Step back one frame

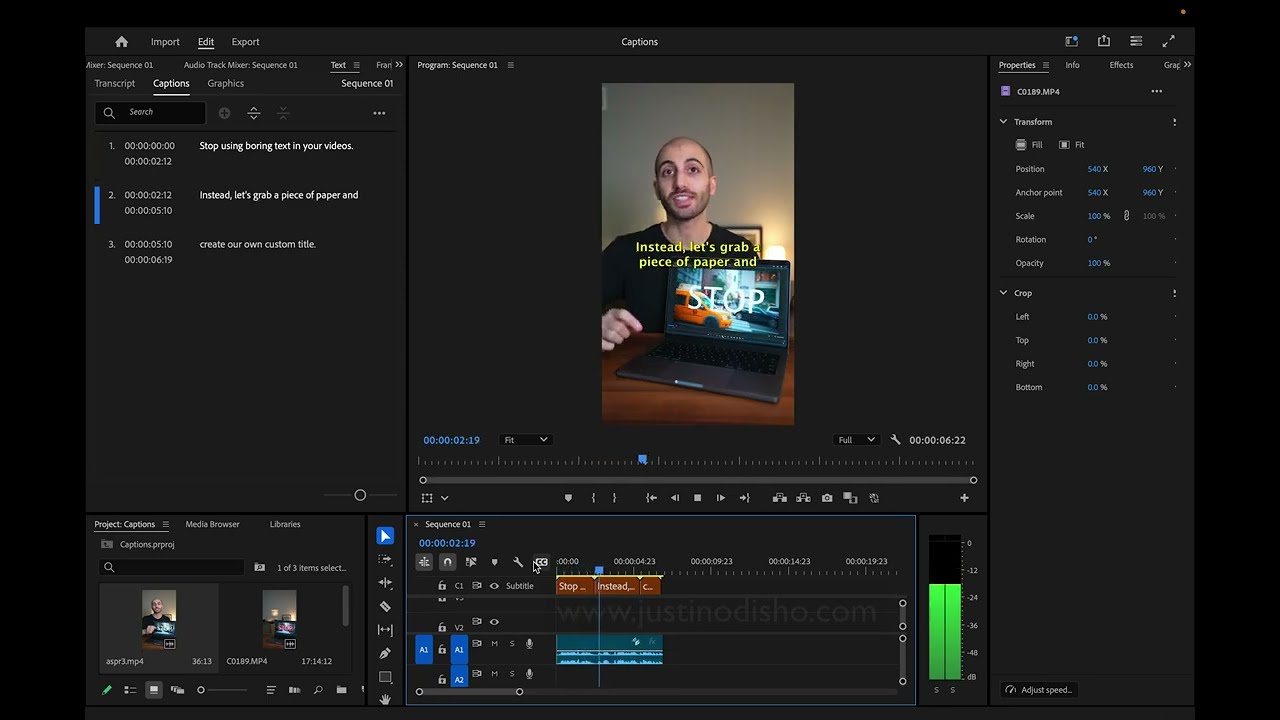(674, 498)
